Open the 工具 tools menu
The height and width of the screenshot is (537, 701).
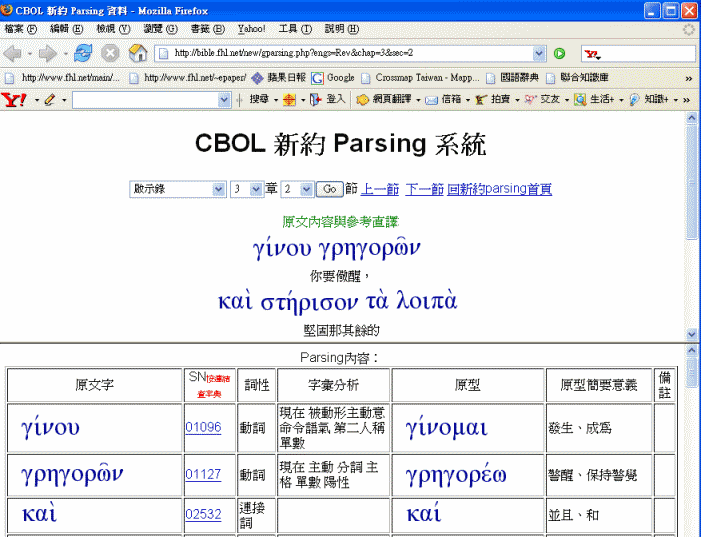point(294,29)
